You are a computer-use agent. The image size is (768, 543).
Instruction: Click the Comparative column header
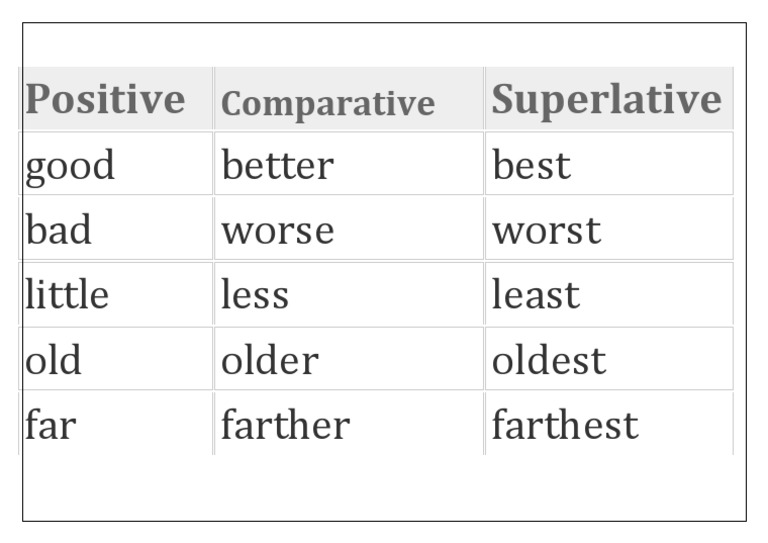pyautogui.click(x=327, y=103)
